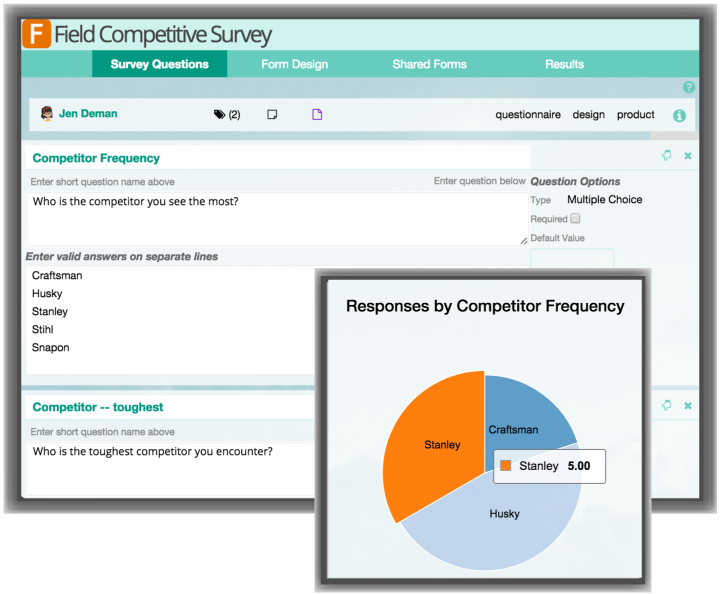
Task: Pin the Competitor -- toughest question
Action: pos(666,405)
